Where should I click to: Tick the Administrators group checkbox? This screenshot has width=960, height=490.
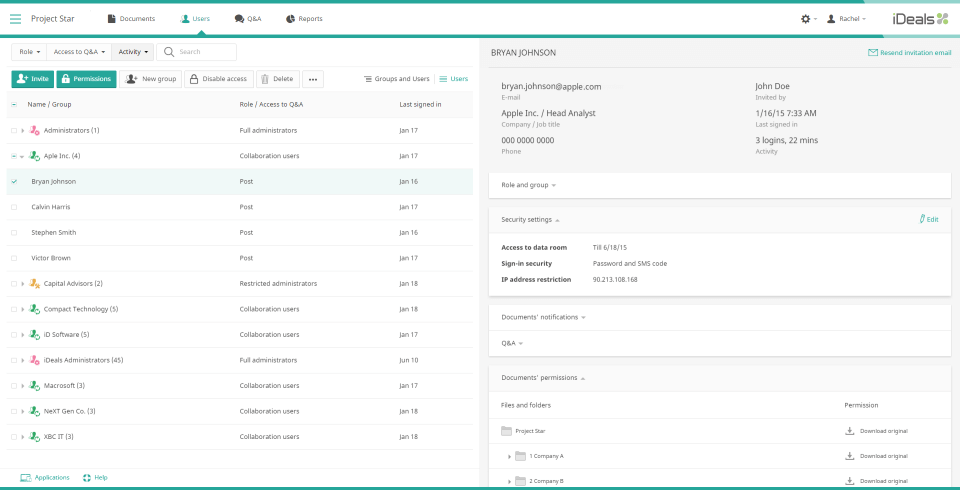click(14, 131)
